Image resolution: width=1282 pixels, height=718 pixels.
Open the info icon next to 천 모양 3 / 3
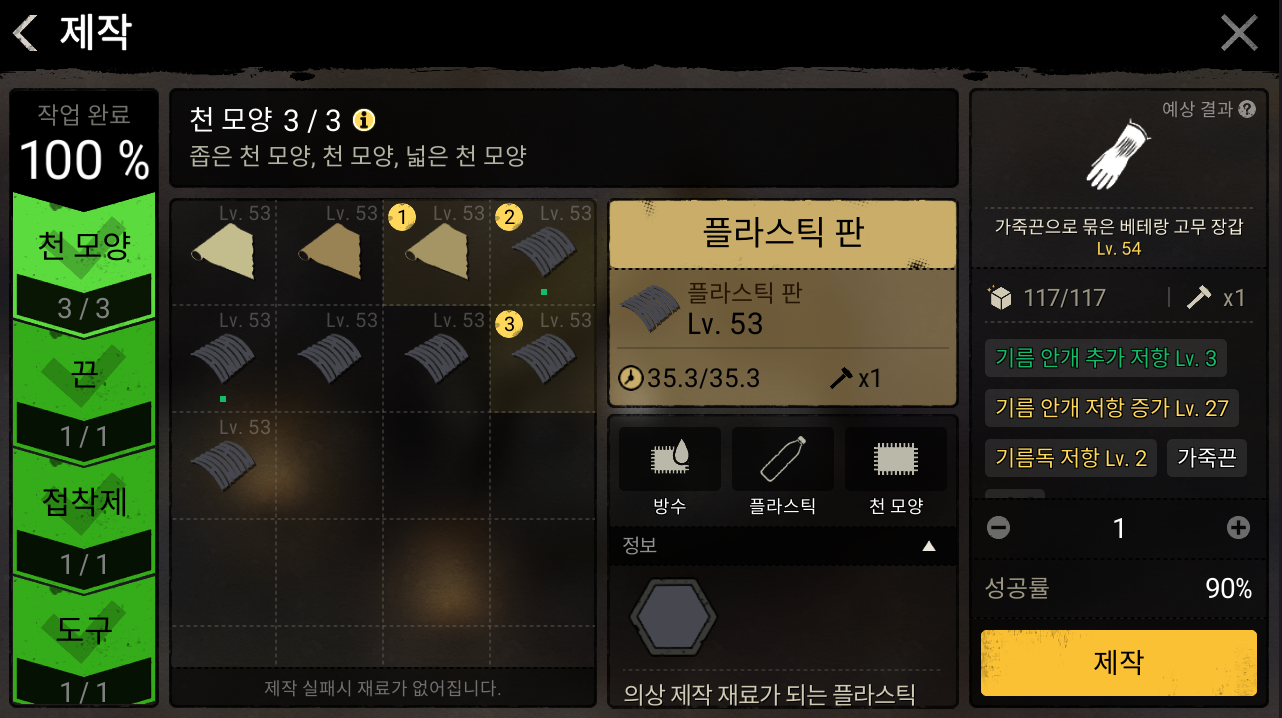pyautogui.click(x=364, y=121)
